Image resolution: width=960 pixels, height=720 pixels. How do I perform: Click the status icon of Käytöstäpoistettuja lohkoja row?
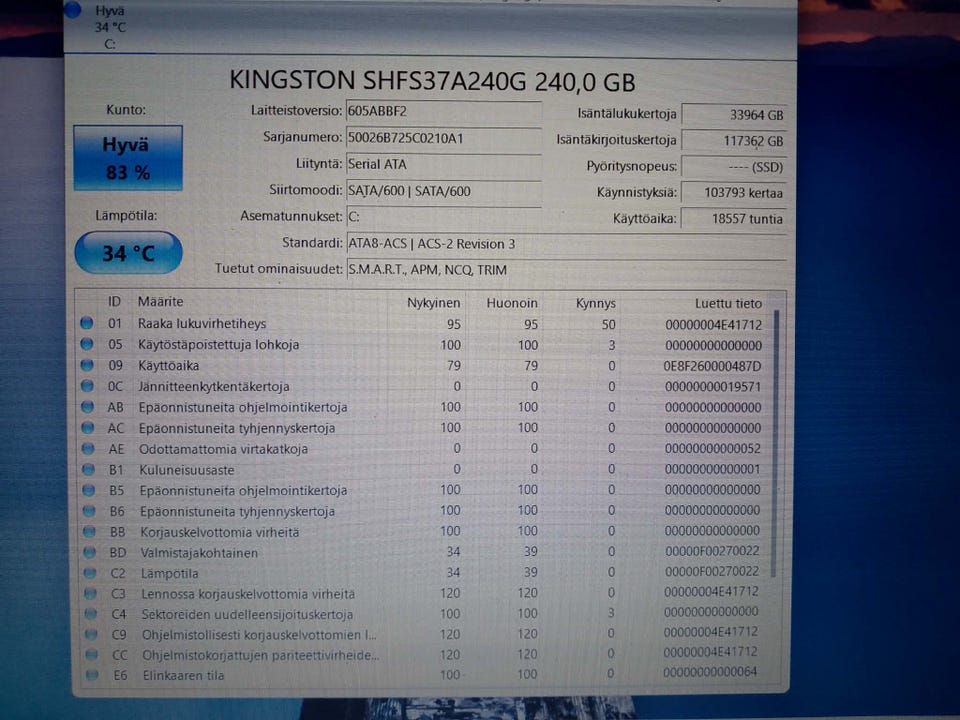(87, 344)
